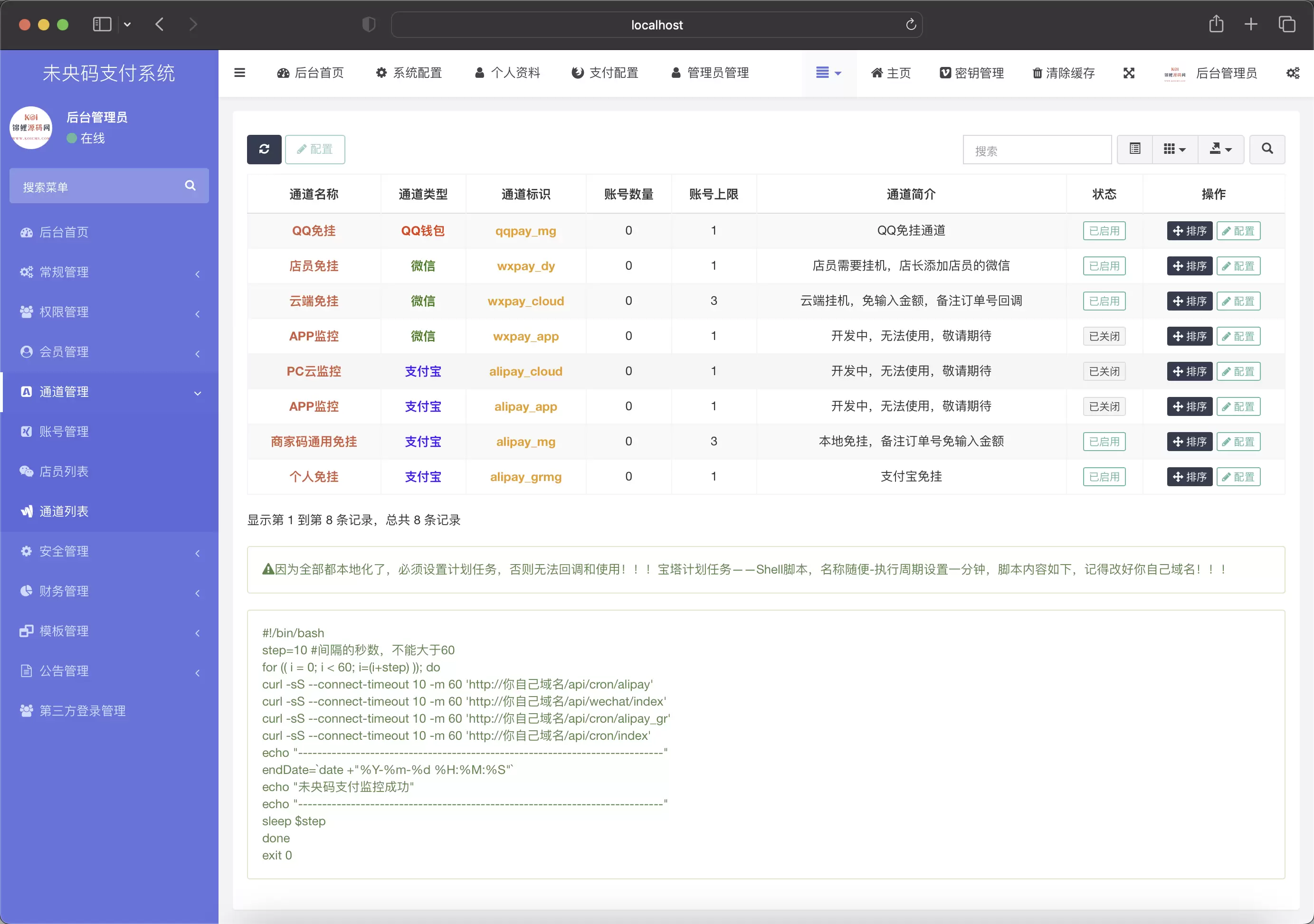Expand 常规管理 sidebar menu
This screenshot has width=1314, height=924.
109,273
